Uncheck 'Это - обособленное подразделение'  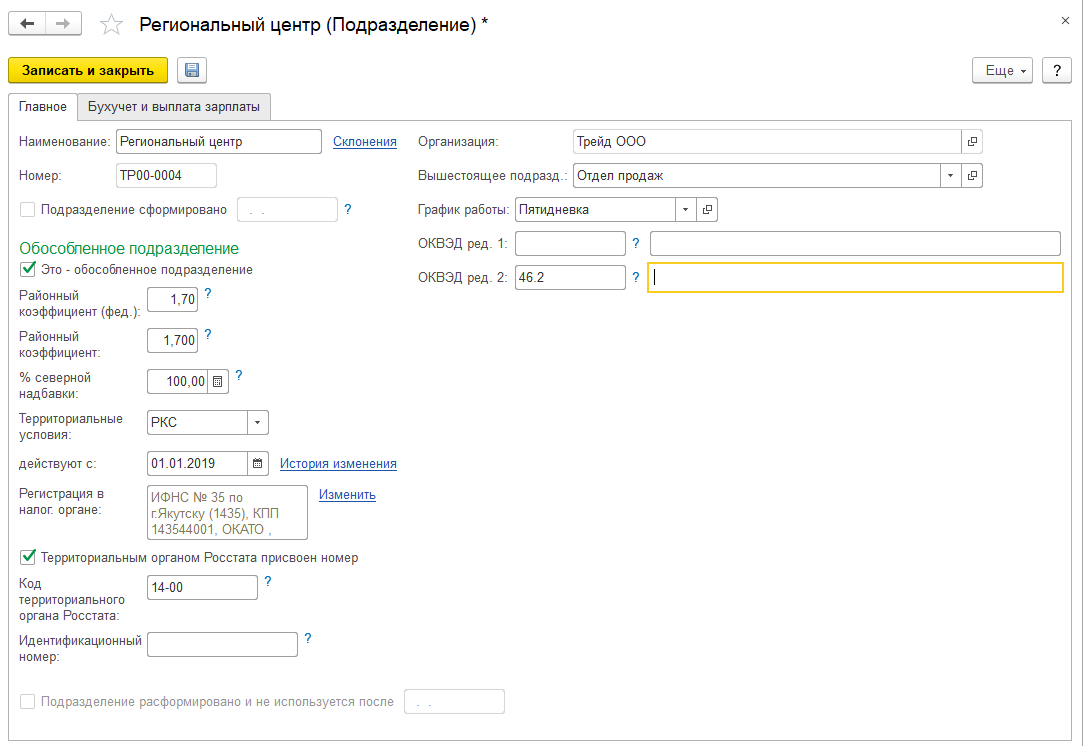tap(27, 269)
